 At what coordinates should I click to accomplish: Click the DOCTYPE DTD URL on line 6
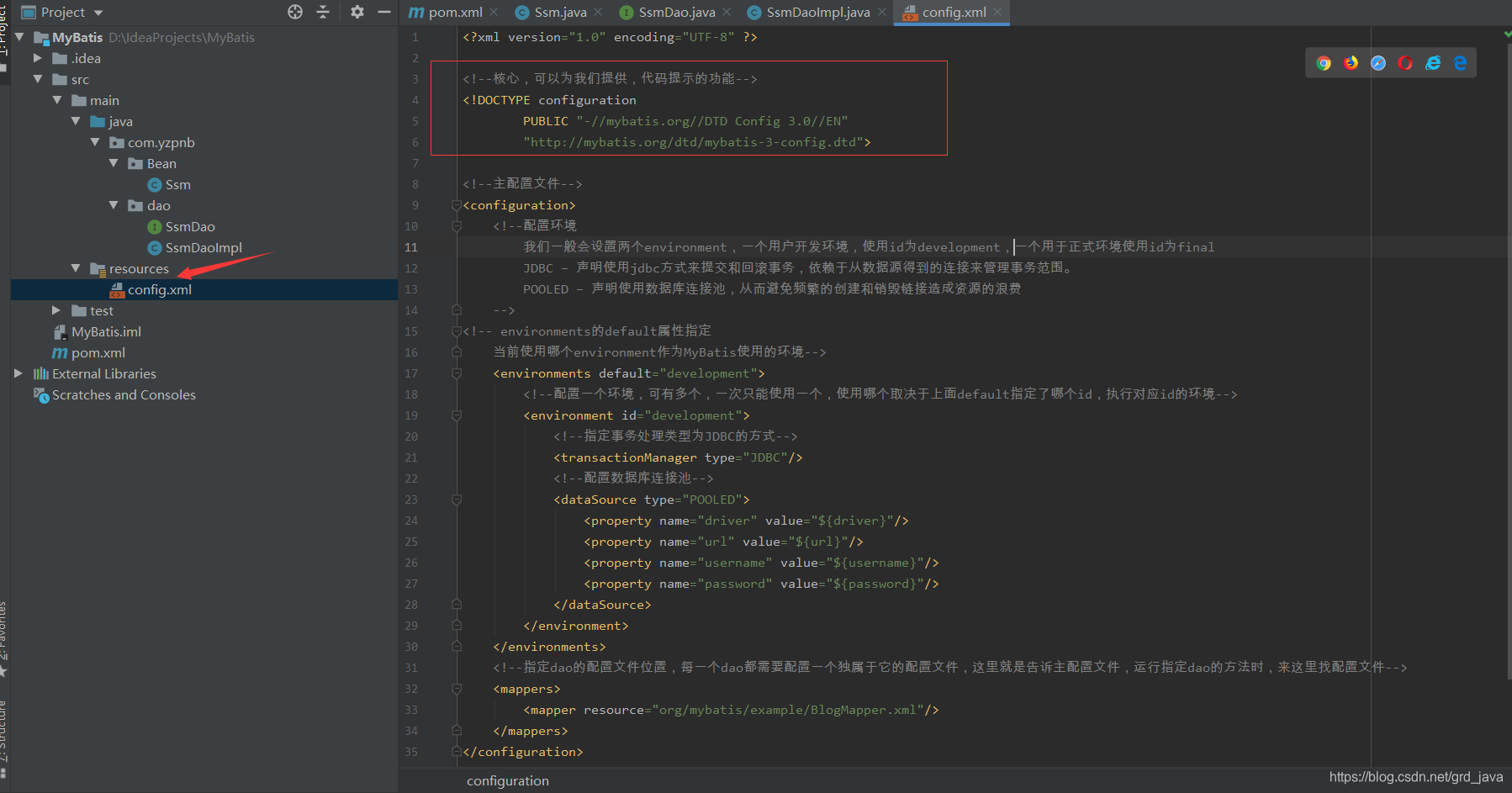(x=693, y=142)
